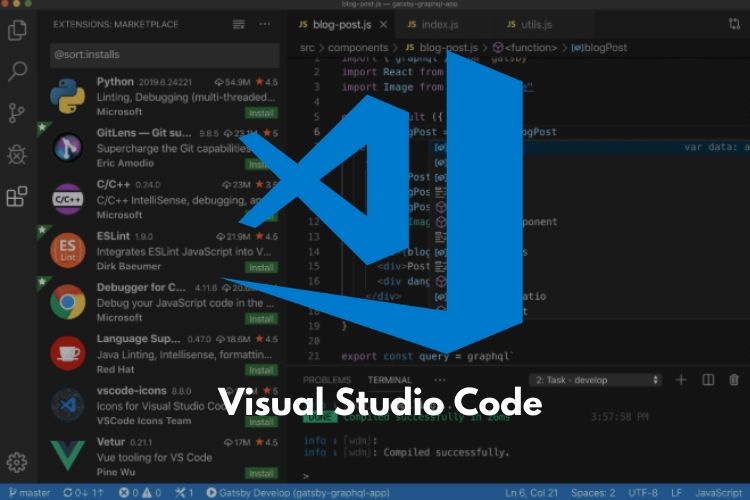Image resolution: width=750 pixels, height=500 pixels.
Task: Open the Manage gear icon
Action: (17, 462)
